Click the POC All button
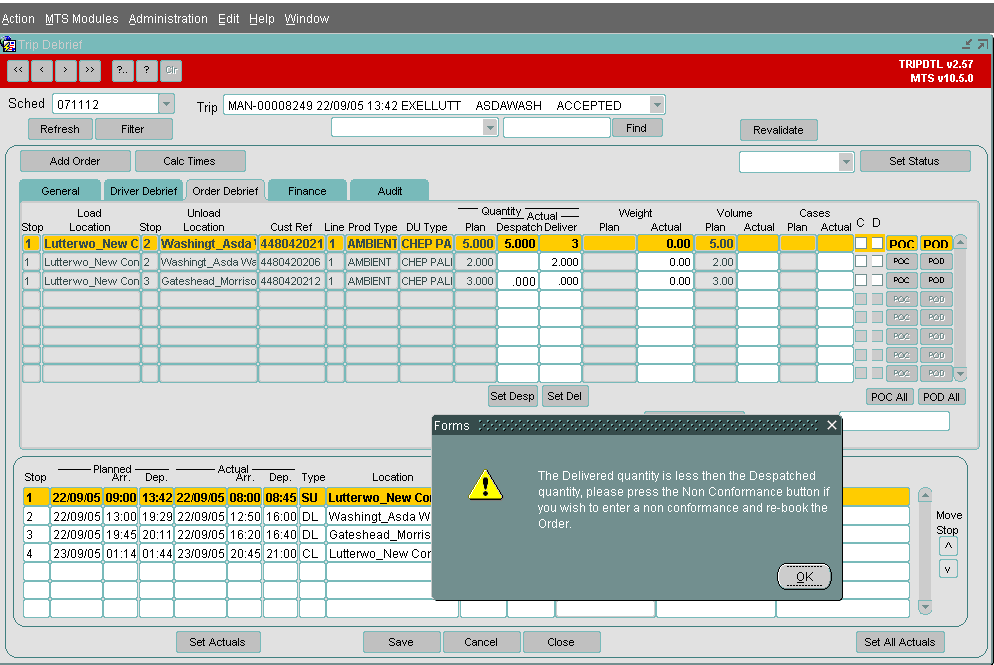The image size is (994, 665). pyautogui.click(x=889, y=397)
